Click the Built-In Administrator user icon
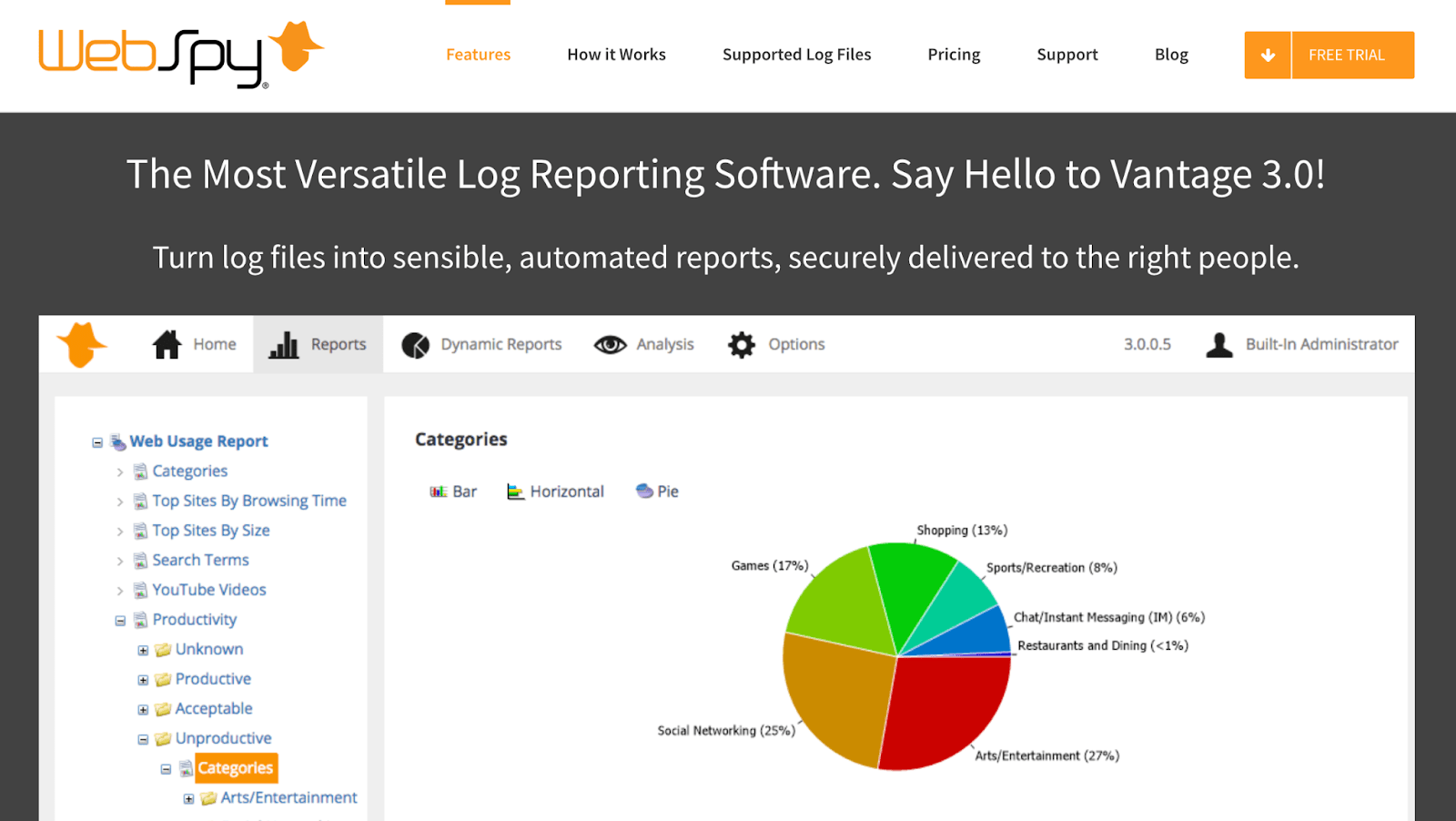The image size is (1456, 821). 1219,344
